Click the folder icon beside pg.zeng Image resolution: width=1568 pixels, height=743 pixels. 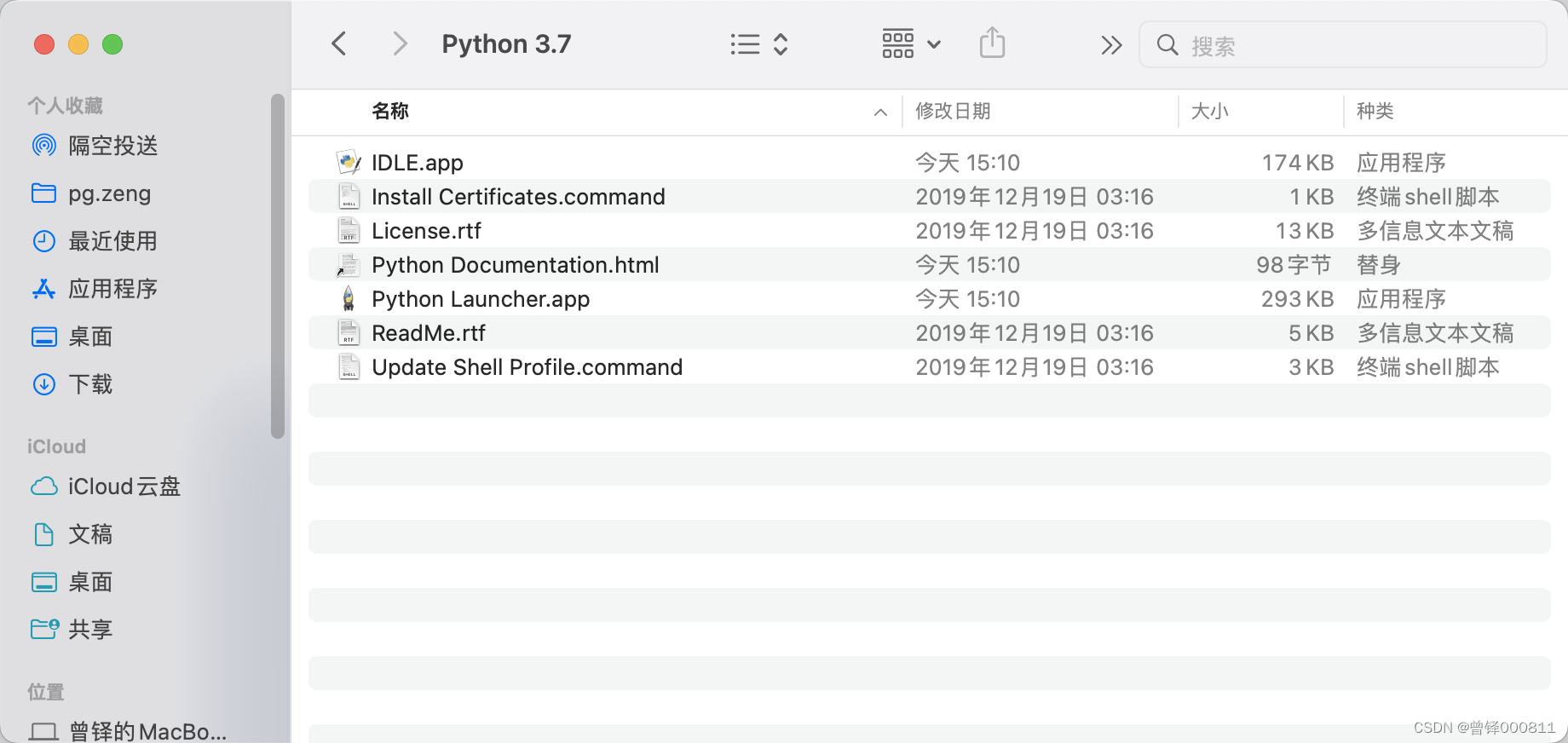coord(44,193)
